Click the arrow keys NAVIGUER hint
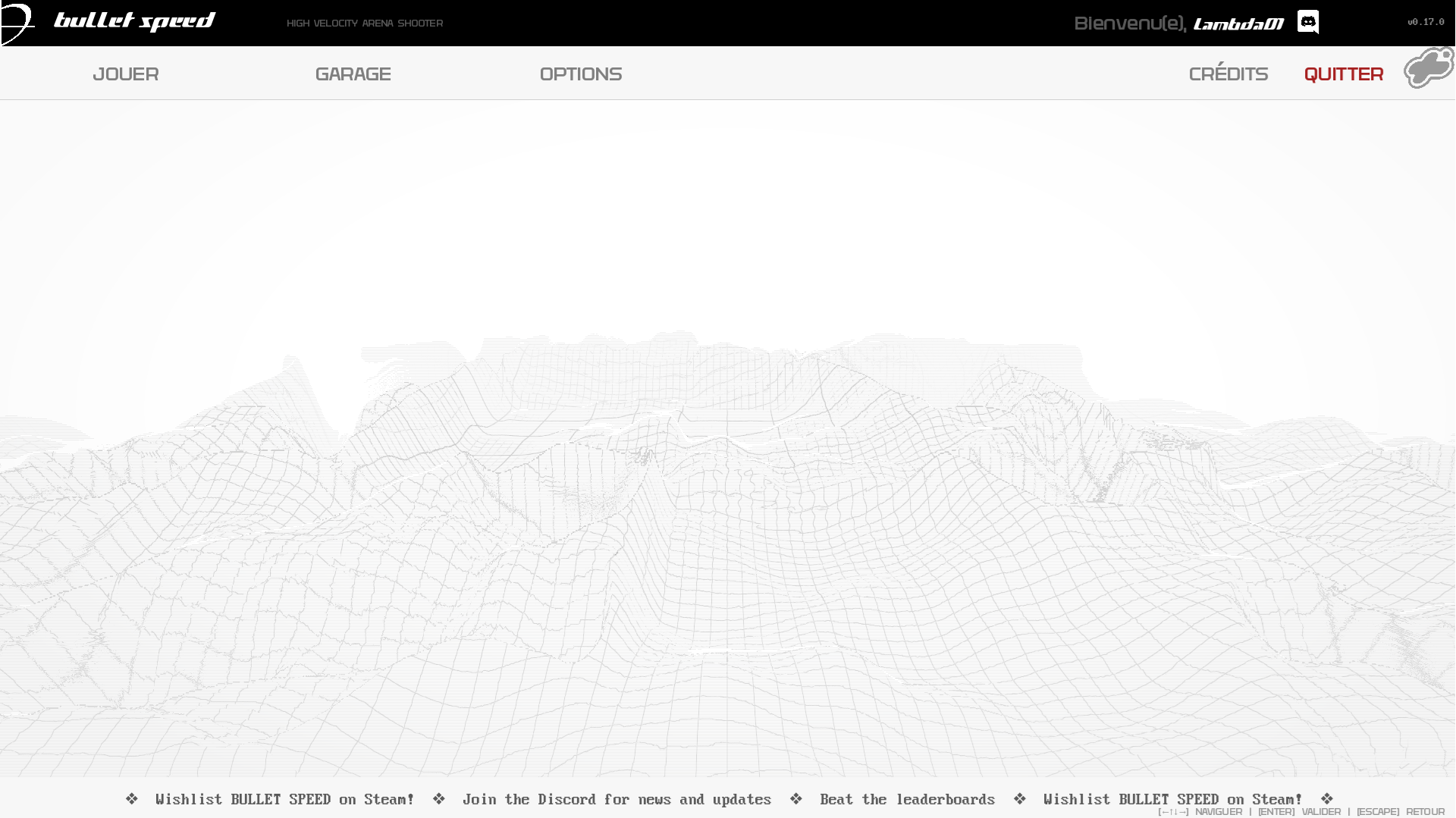The width and height of the screenshot is (1456, 818). click(1200, 812)
